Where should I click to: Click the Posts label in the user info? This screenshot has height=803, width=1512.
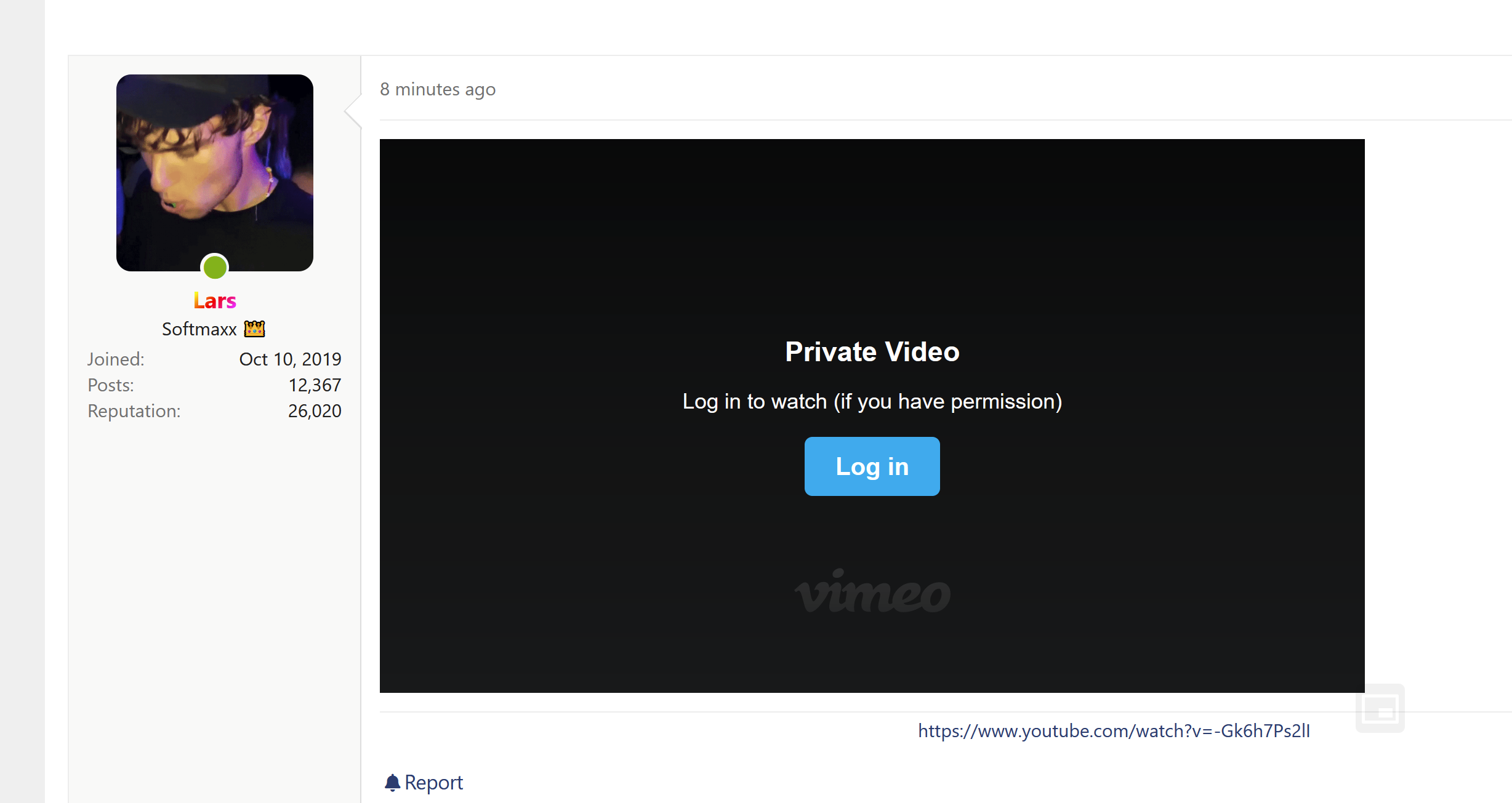pyautogui.click(x=111, y=385)
